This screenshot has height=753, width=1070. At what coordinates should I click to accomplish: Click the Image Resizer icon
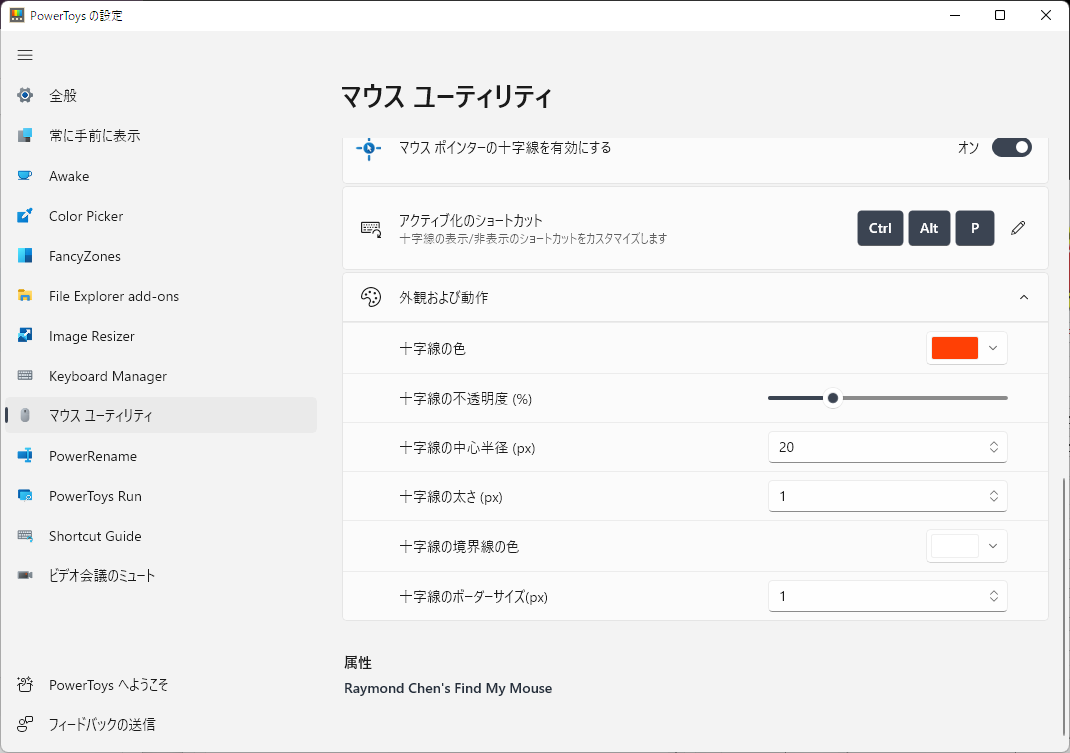pyautogui.click(x=26, y=336)
